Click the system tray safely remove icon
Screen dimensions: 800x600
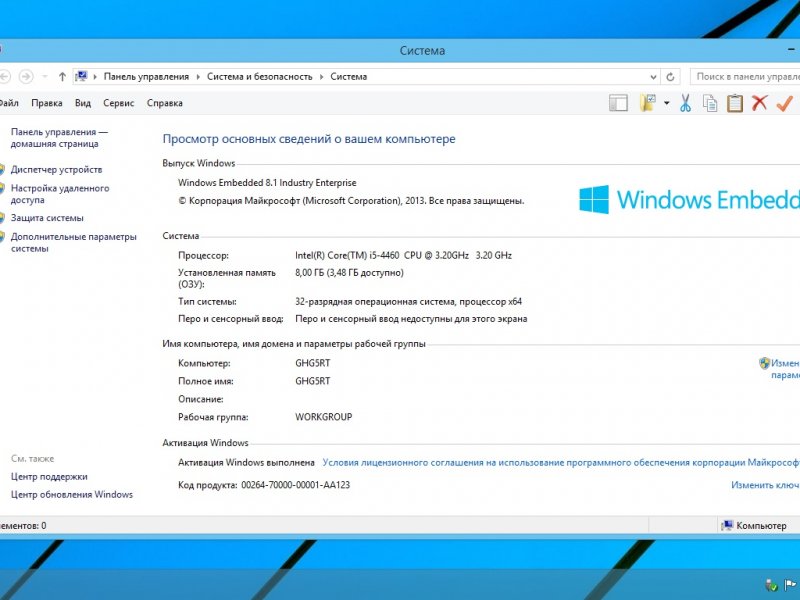771,585
